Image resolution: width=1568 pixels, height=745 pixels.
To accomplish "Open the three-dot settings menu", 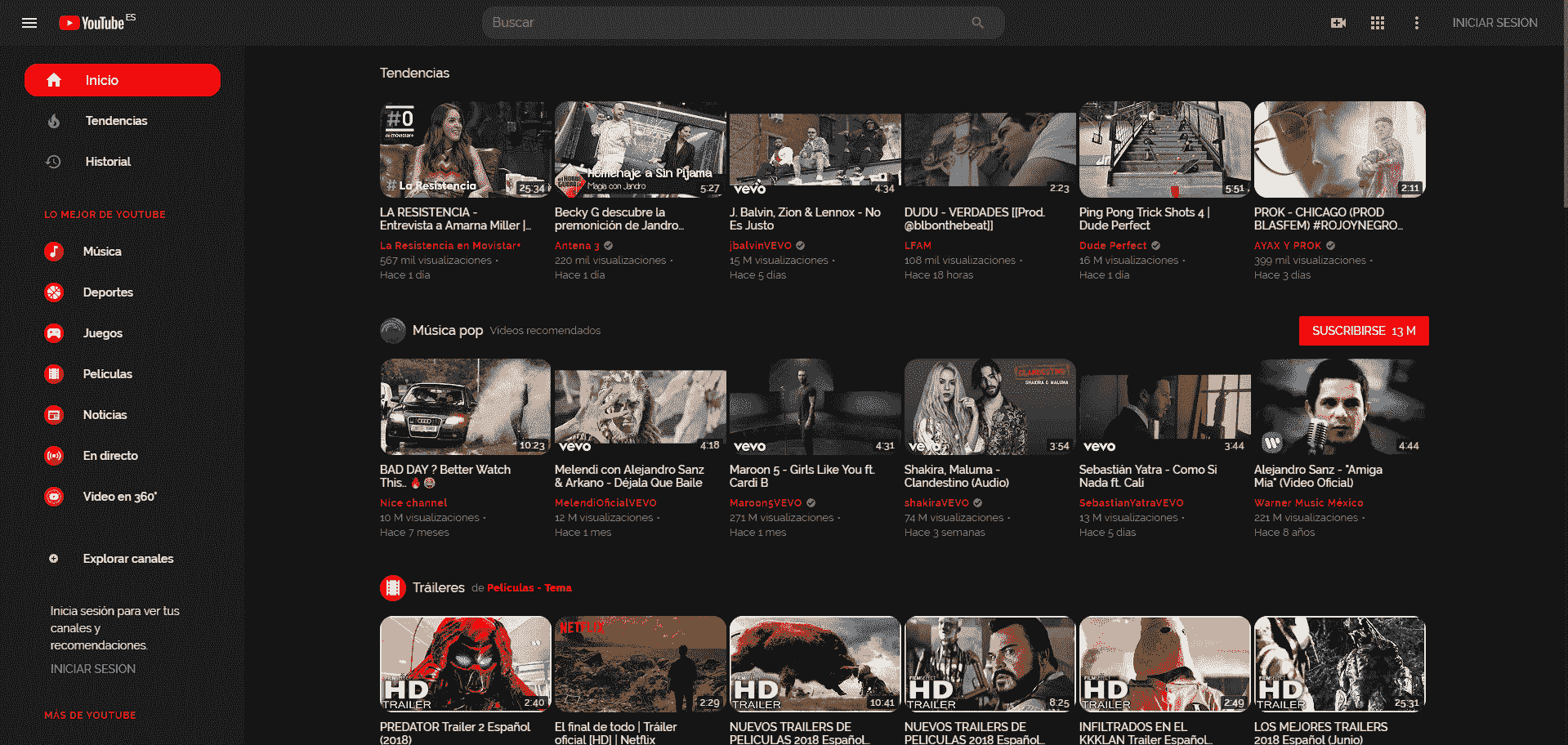I will pyautogui.click(x=1417, y=23).
